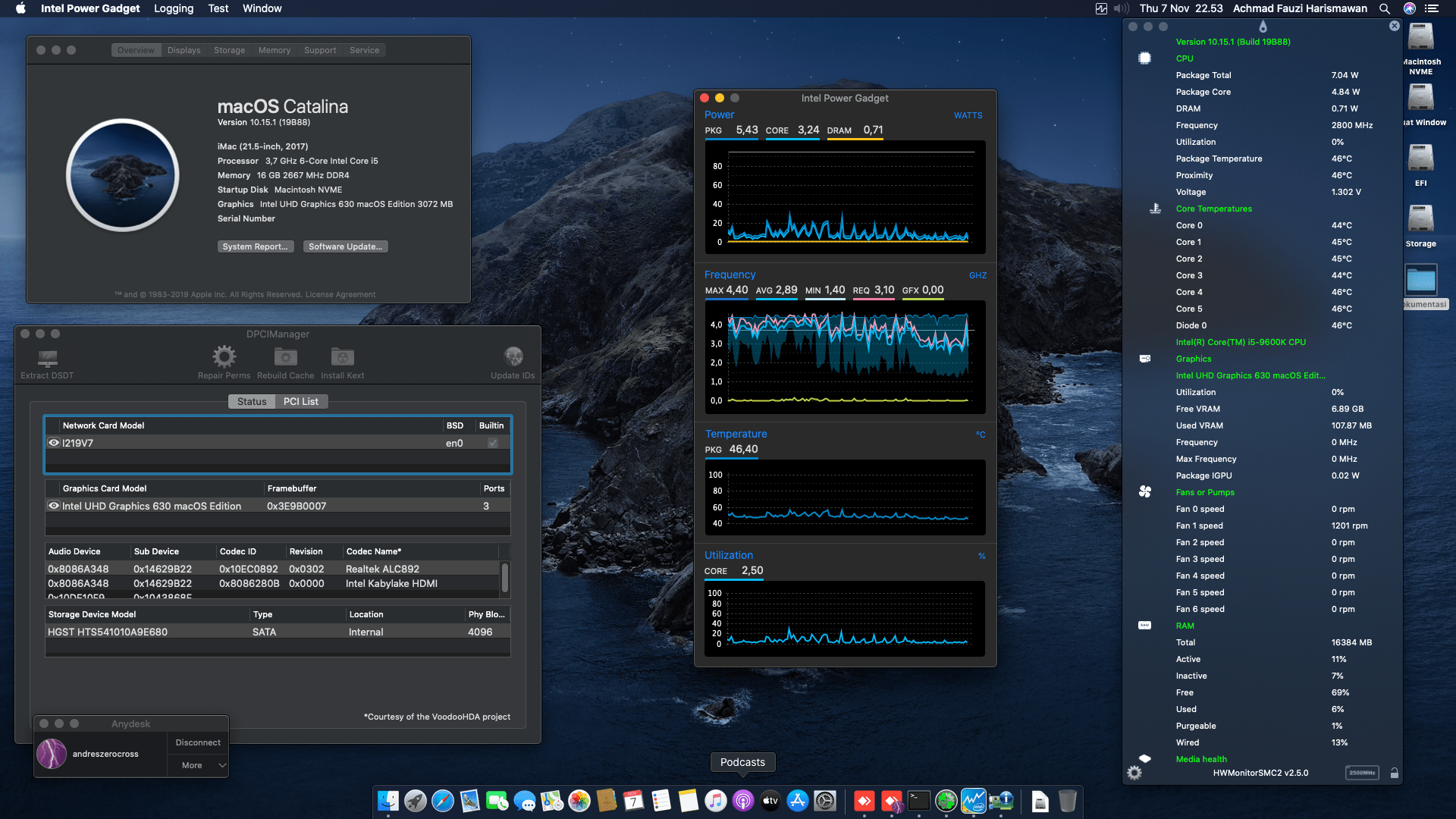Image resolution: width=1456 pixels, height=819 pixels.
Task: Click the Repair Perms gear icon
Action: [x=223, y=356]
